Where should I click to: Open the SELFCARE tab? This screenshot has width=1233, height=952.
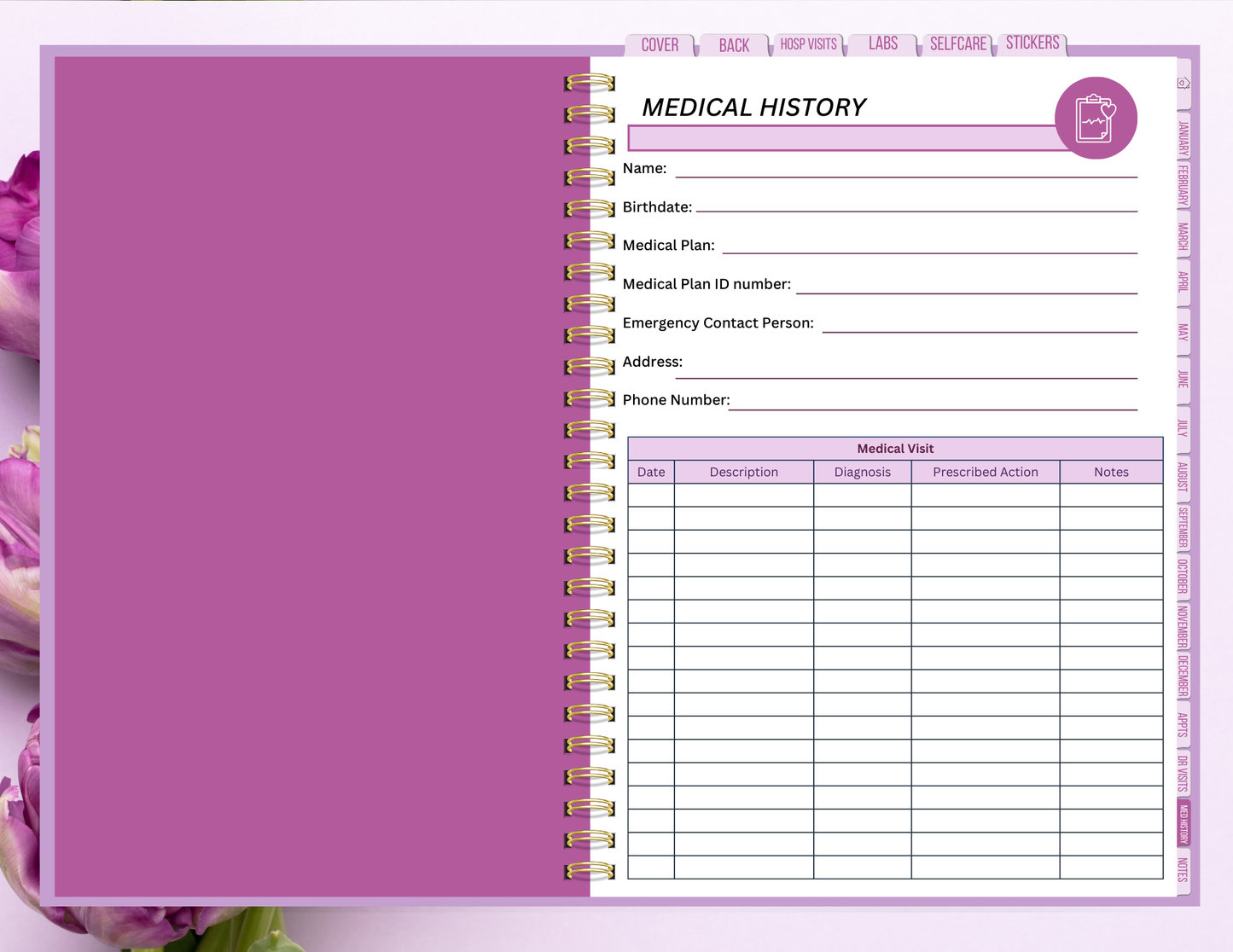tap(957, 44)
